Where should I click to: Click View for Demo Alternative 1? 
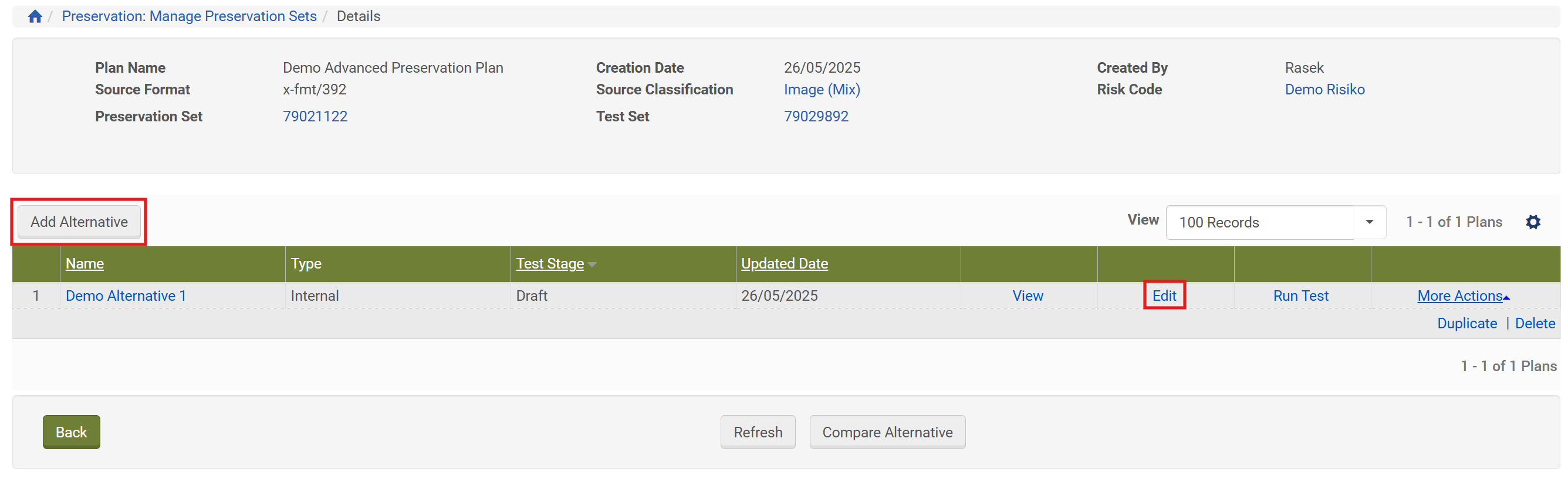pyautogui.click(x=1027, y=295)
